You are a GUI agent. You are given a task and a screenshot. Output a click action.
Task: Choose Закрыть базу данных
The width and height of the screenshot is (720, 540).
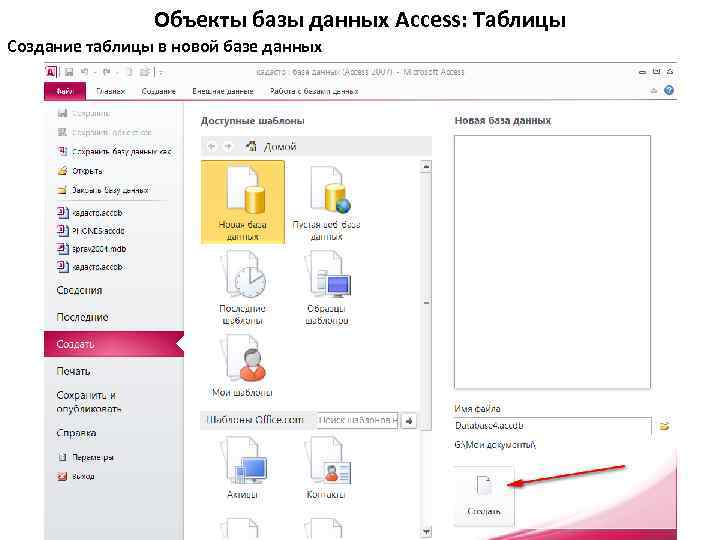103,190
